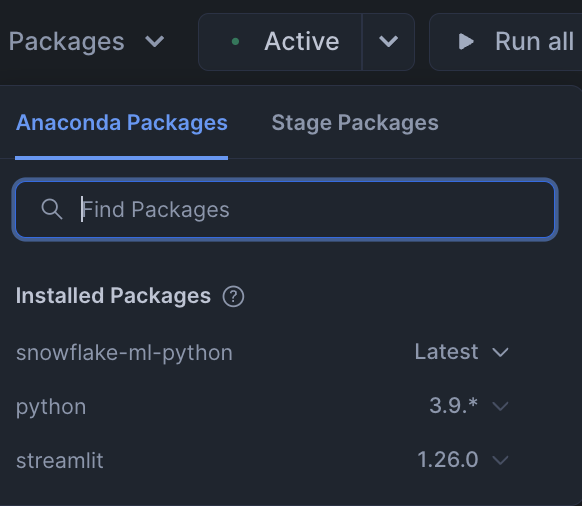Open snowflake-ml-python Latest version dropdown
Image resolution: width=582 pixels, height=506 pixels.
click(x=461, y=352)
